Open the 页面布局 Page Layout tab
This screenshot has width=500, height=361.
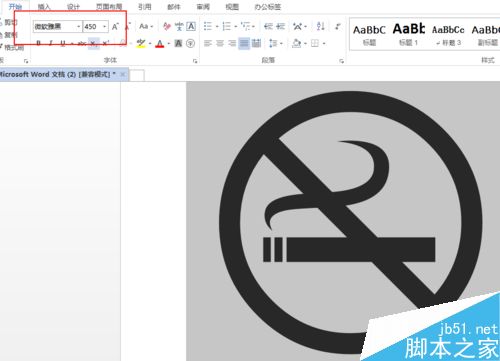[x=109, y=7]
